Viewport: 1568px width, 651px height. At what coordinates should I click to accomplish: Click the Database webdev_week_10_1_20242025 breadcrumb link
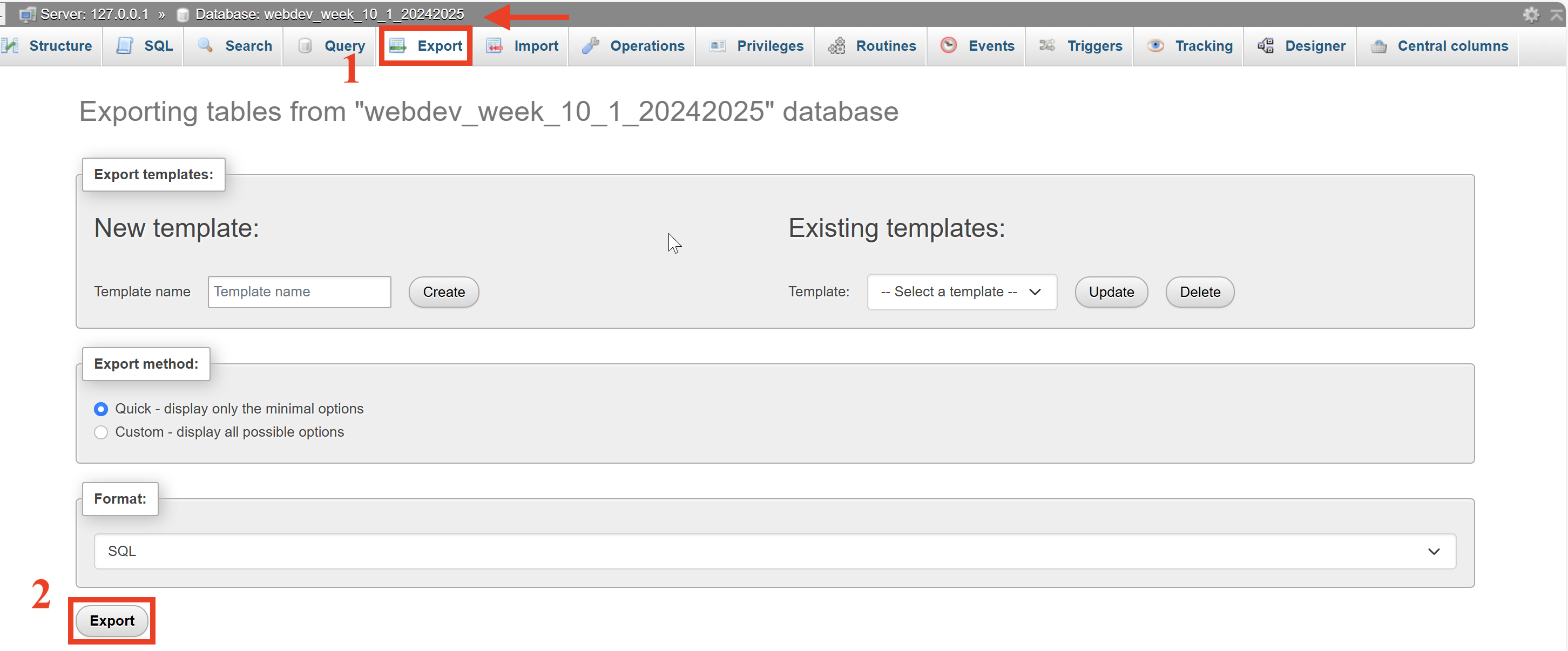tap(330, 15)
